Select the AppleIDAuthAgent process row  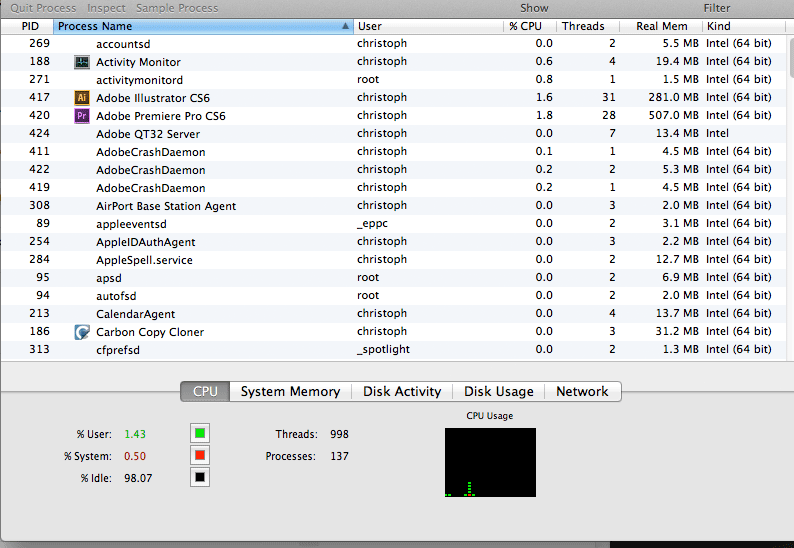(393, 242)
